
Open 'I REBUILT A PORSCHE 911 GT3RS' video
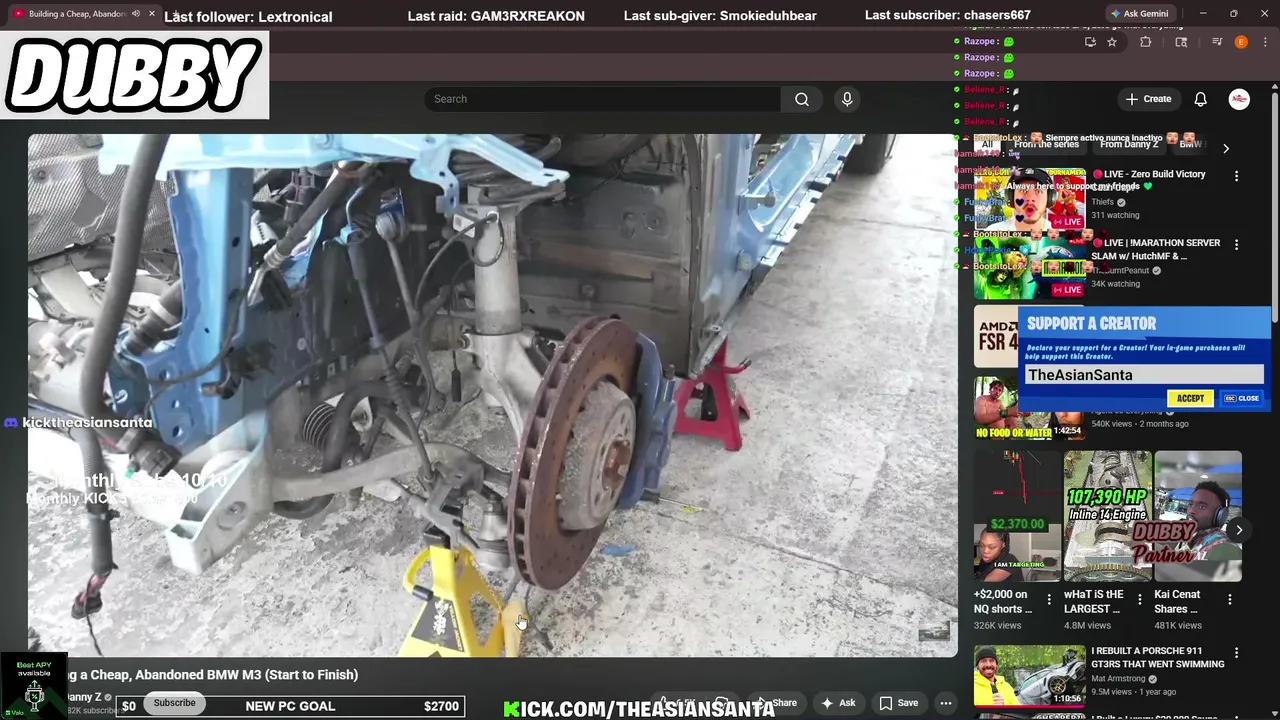(1158, 657)
